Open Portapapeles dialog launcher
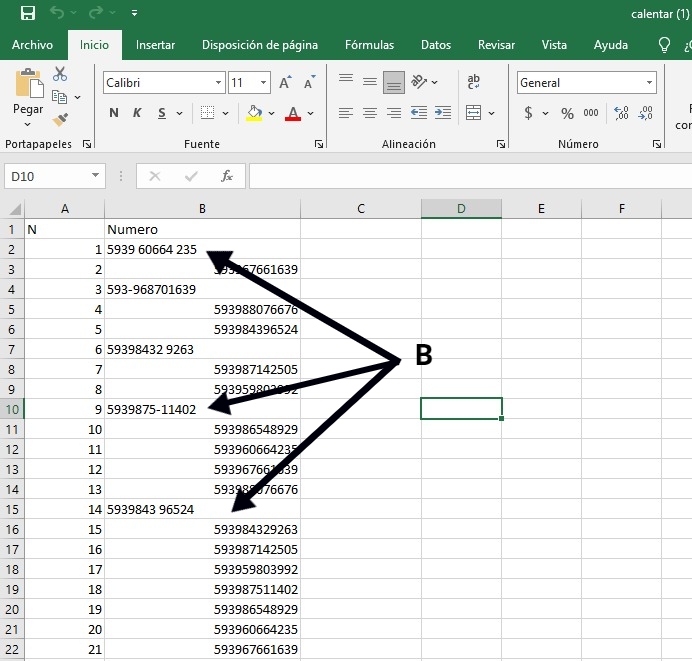 (x=87, y=144)
